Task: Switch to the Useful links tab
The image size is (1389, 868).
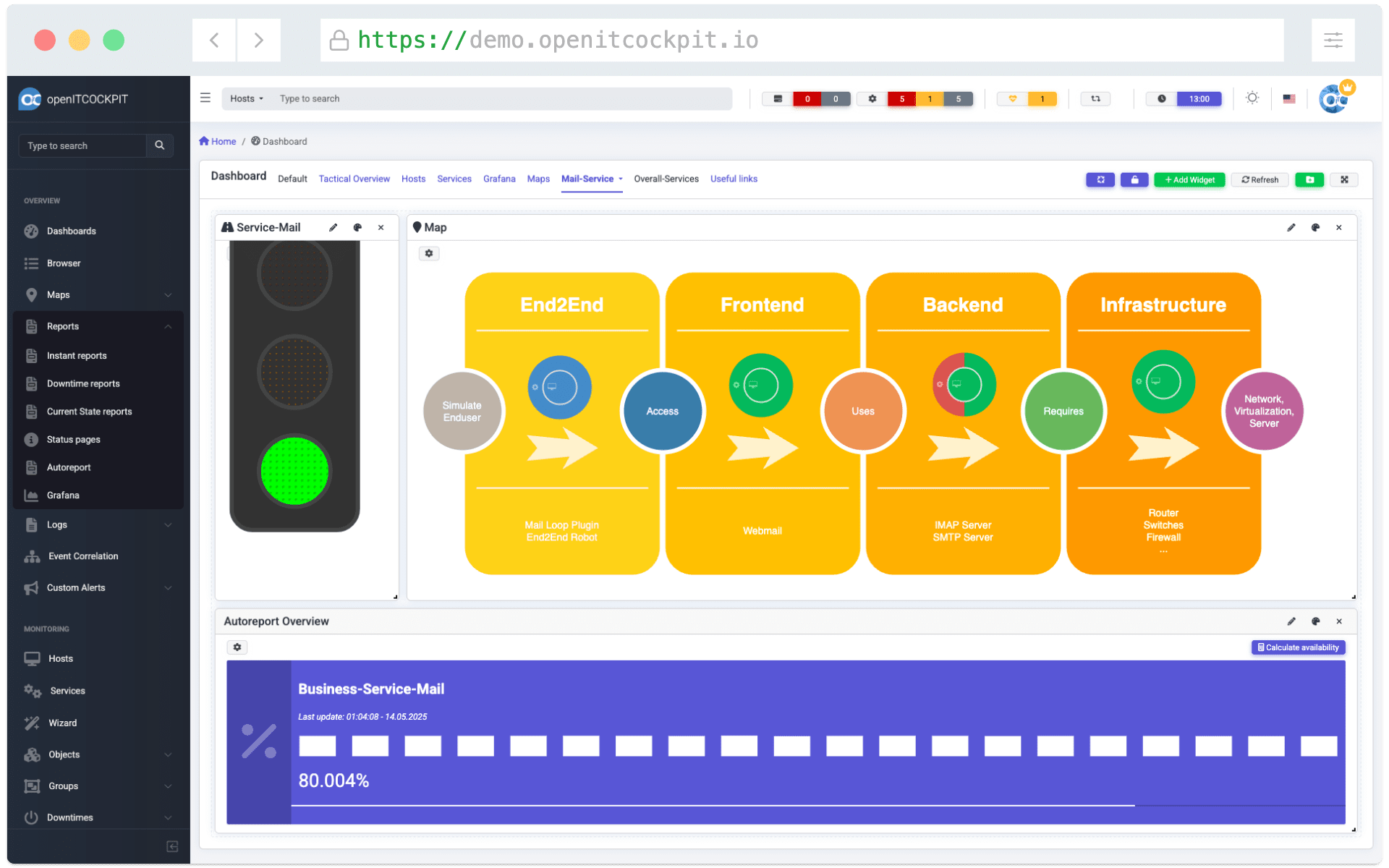Action: [x=734, y=179]
